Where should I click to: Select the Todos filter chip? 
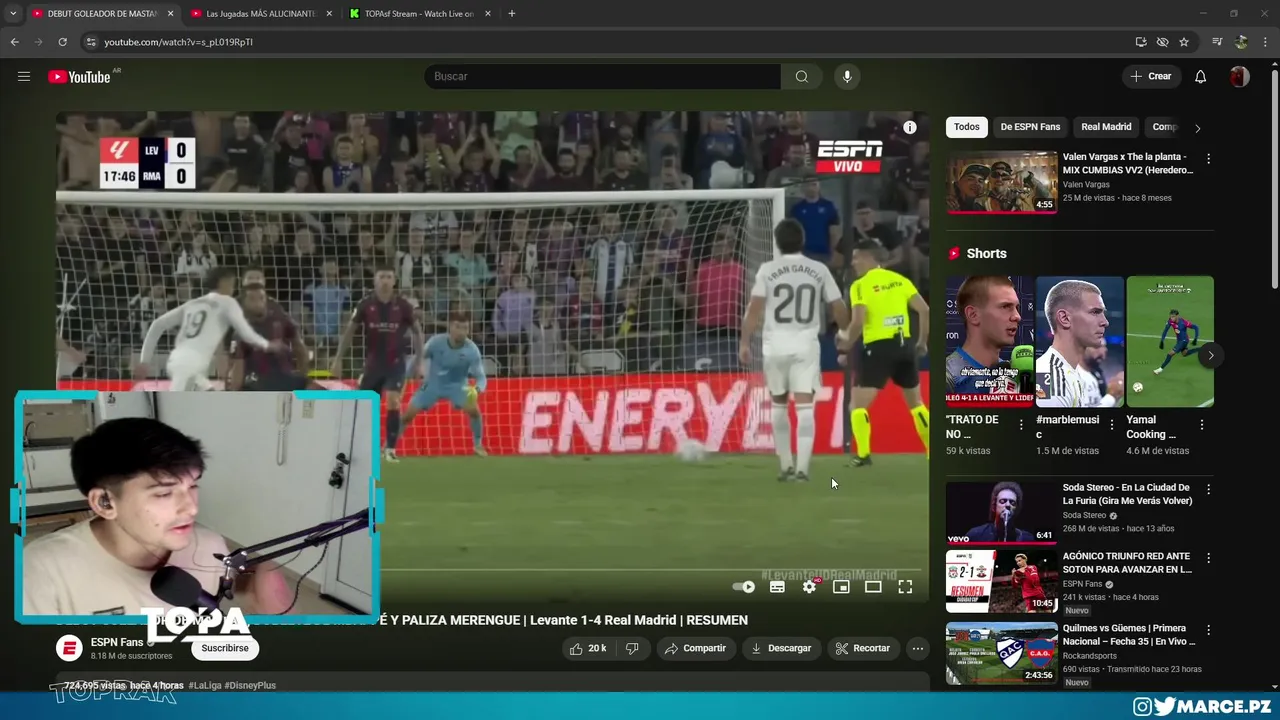pos(966,127)
